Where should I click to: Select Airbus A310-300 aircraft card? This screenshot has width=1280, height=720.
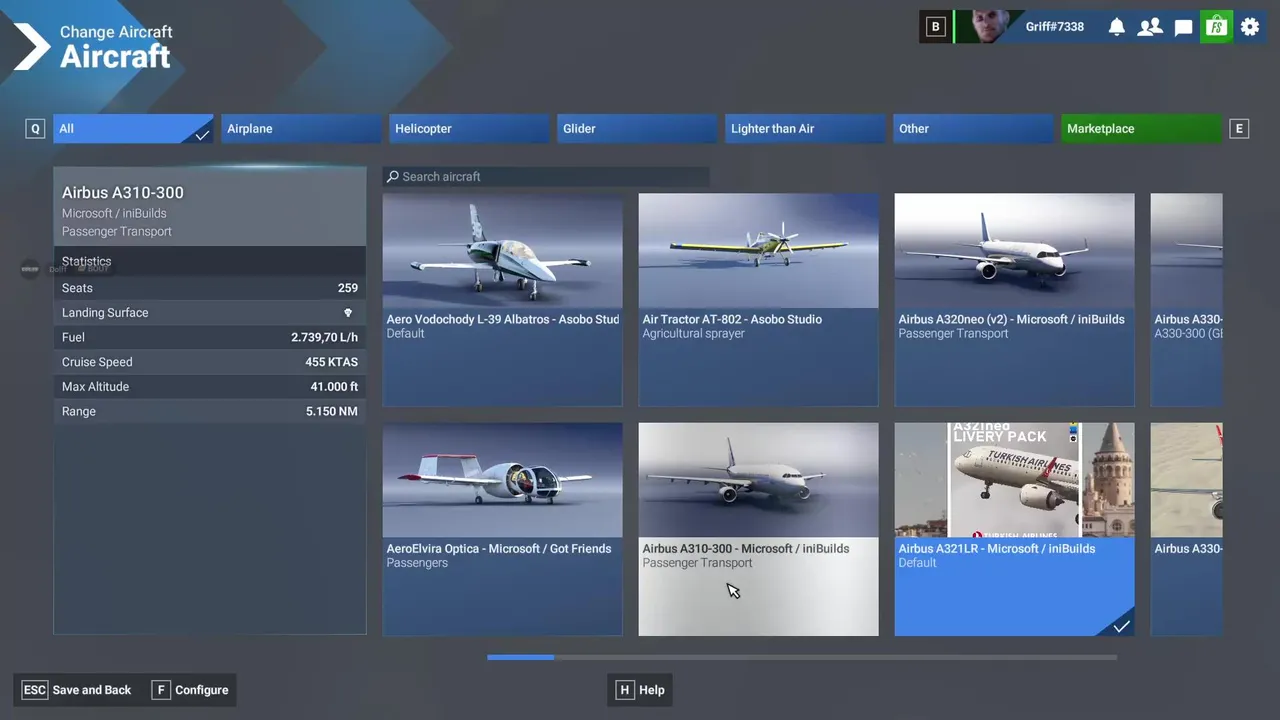(758, 529)
